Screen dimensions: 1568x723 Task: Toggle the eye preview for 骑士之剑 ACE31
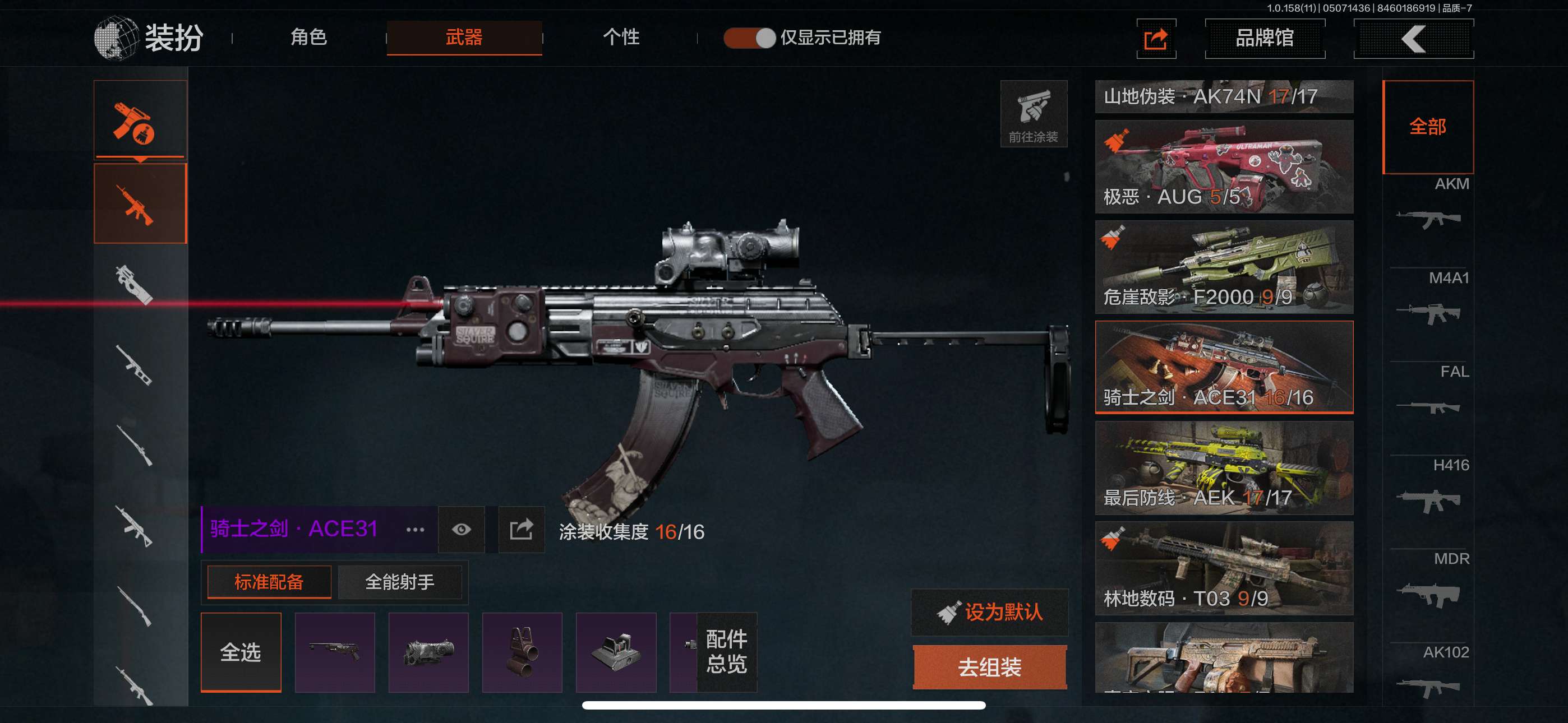pos(462,530)
